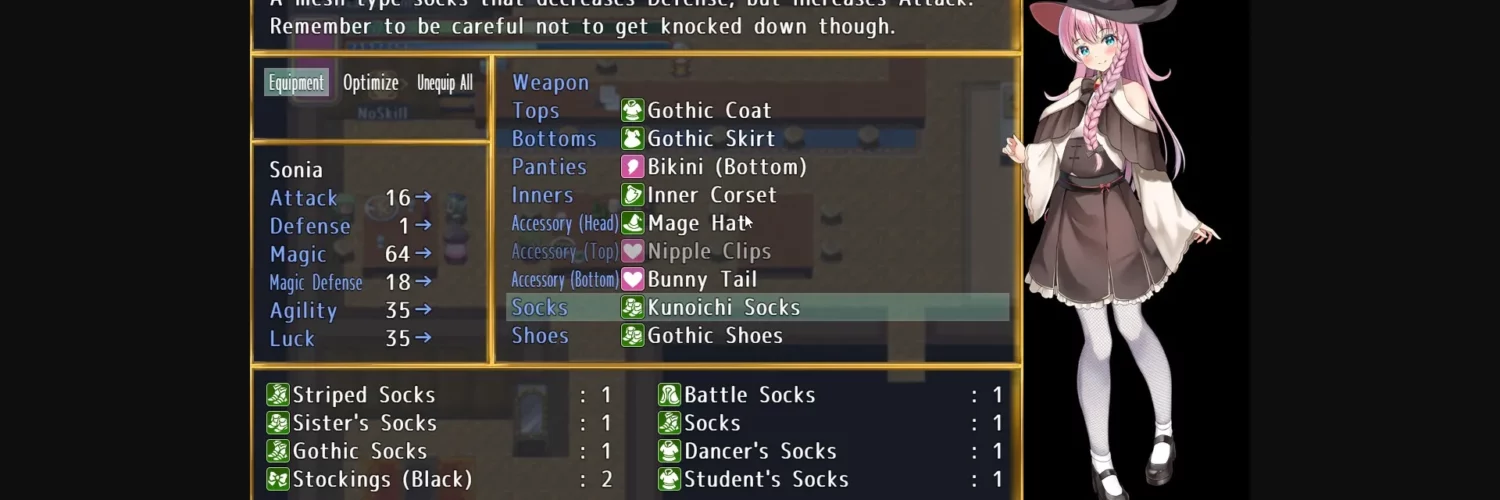The height and width of the screenshot is (500, 1500).
Task: Click the grayed Nipple Clips icon
Action: click(632, 251)
